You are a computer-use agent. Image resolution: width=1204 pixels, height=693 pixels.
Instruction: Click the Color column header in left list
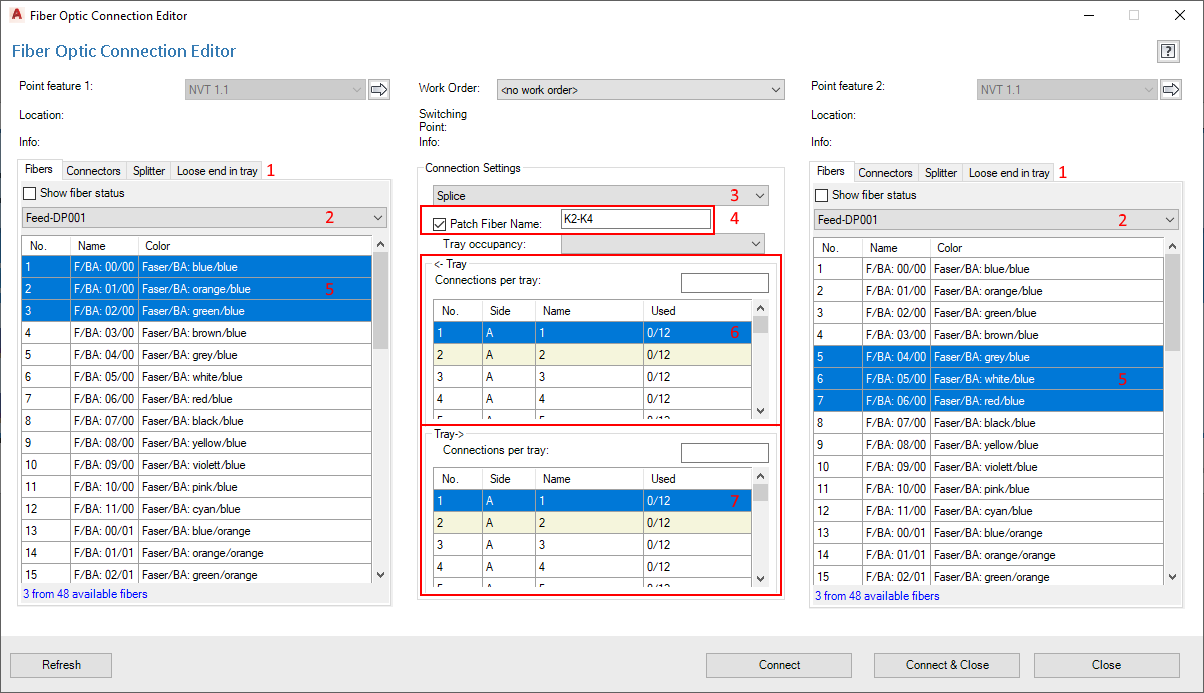coord(255,246)
